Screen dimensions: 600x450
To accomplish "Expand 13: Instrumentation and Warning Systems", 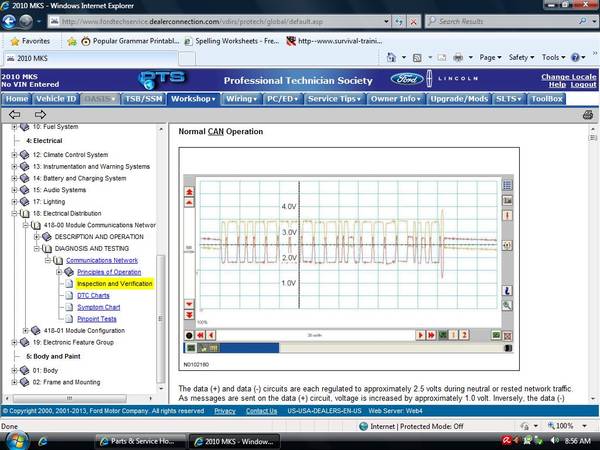I will (x=14, y=166).
